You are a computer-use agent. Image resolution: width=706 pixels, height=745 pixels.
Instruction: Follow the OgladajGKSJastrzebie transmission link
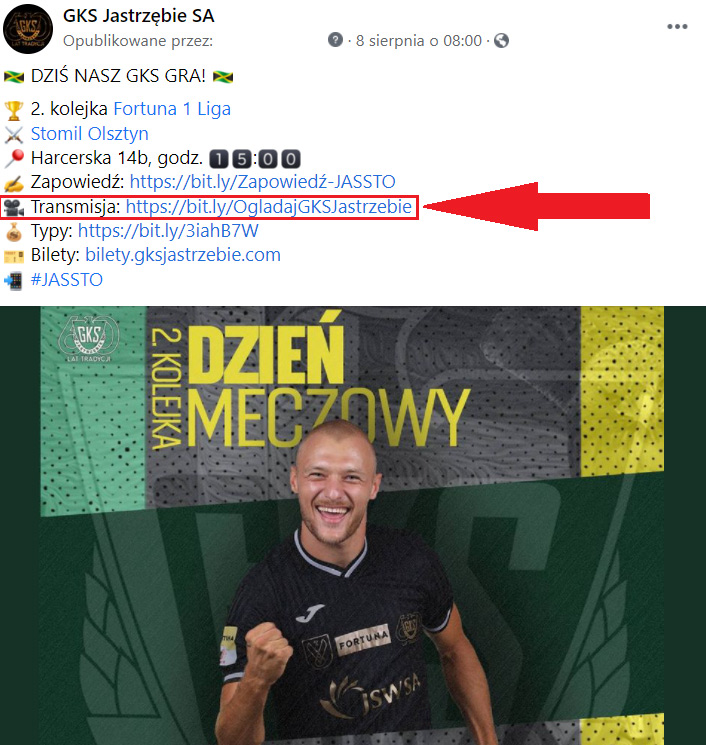[x=268, y=207]
